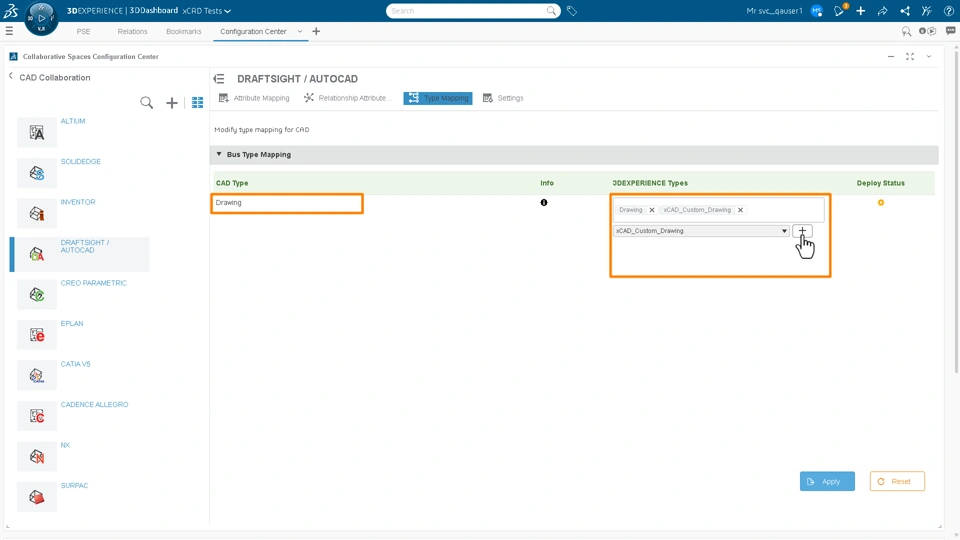Switch to the Bookmarks tab

[x=184, y=31]
